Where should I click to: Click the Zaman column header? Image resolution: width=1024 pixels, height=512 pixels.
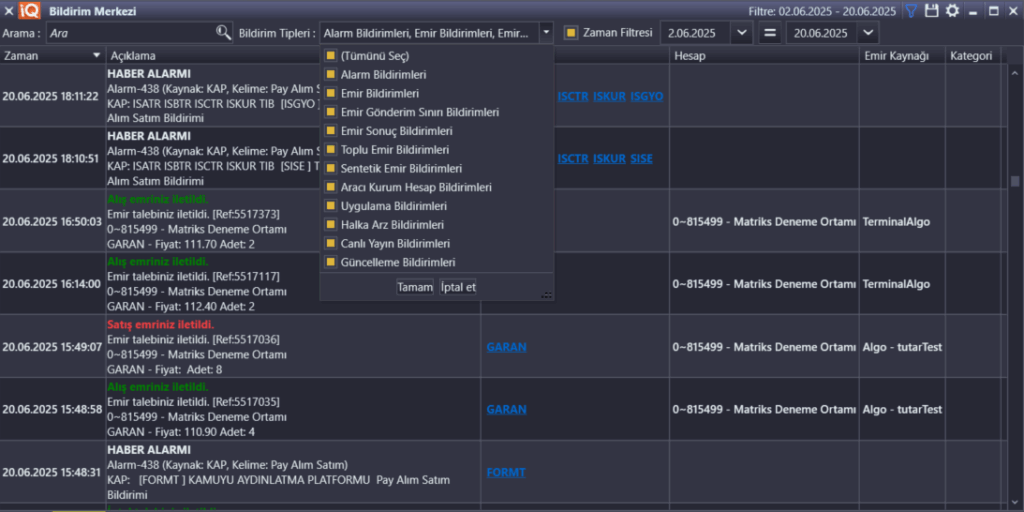pyautogui.click(x=53, y=56)
